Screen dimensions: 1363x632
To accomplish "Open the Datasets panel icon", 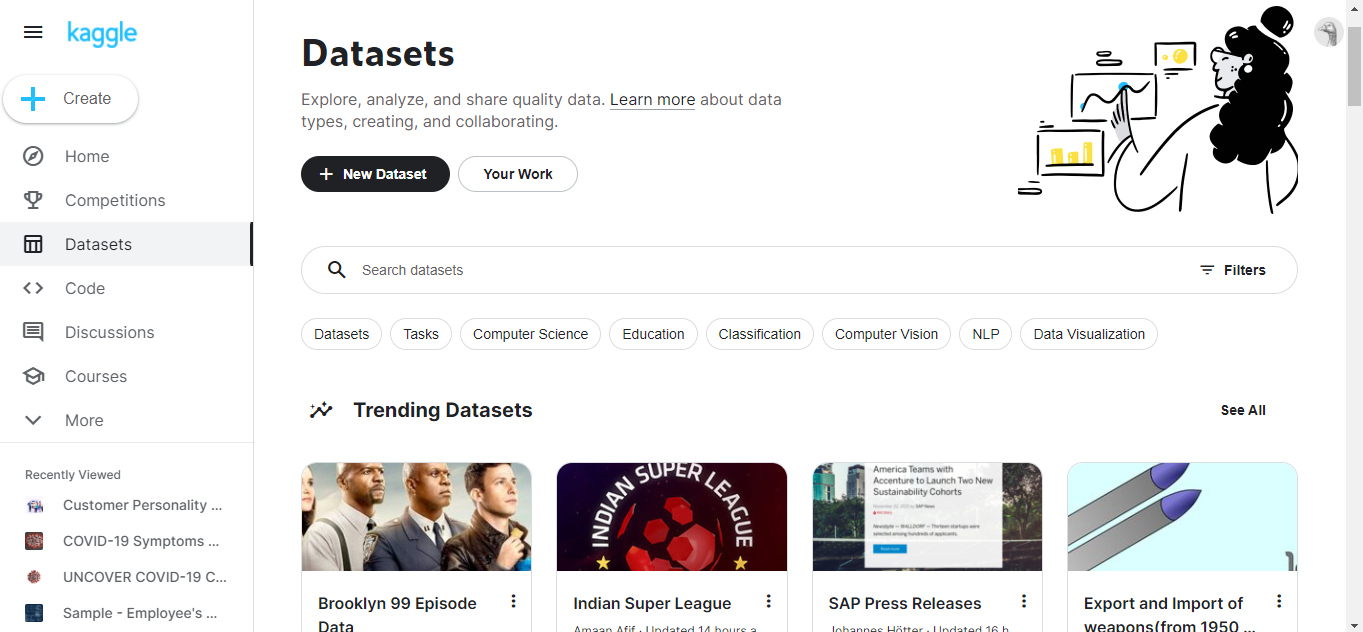I will point(33,244).
